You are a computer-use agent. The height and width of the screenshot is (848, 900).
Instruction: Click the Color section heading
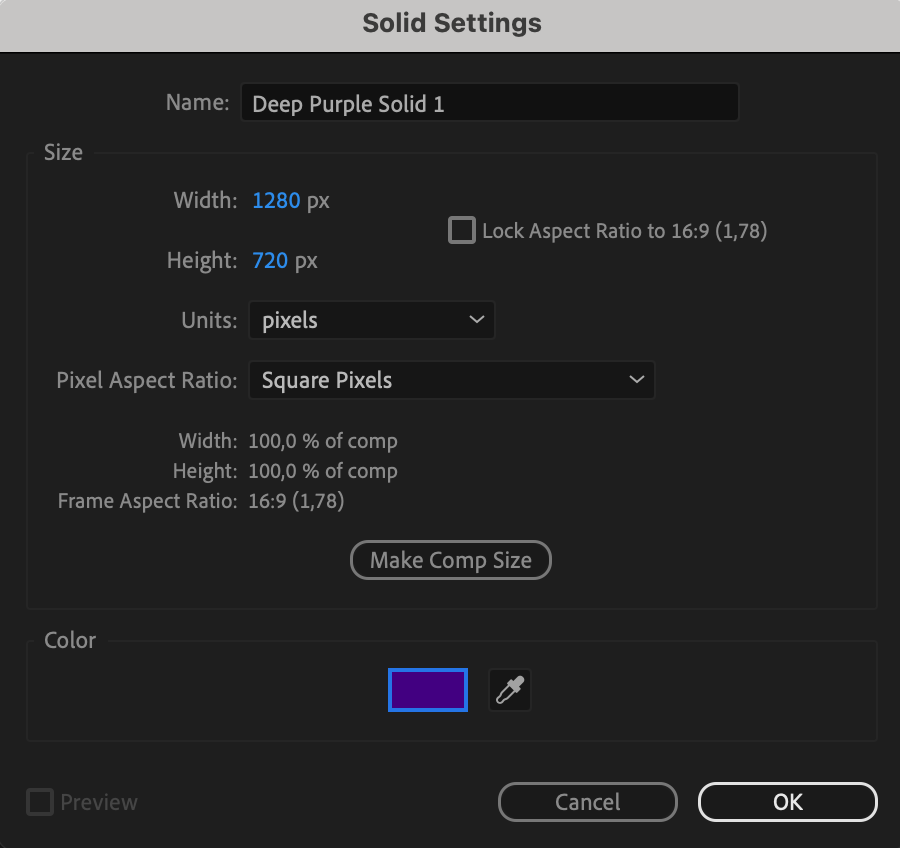click(70, 640)
